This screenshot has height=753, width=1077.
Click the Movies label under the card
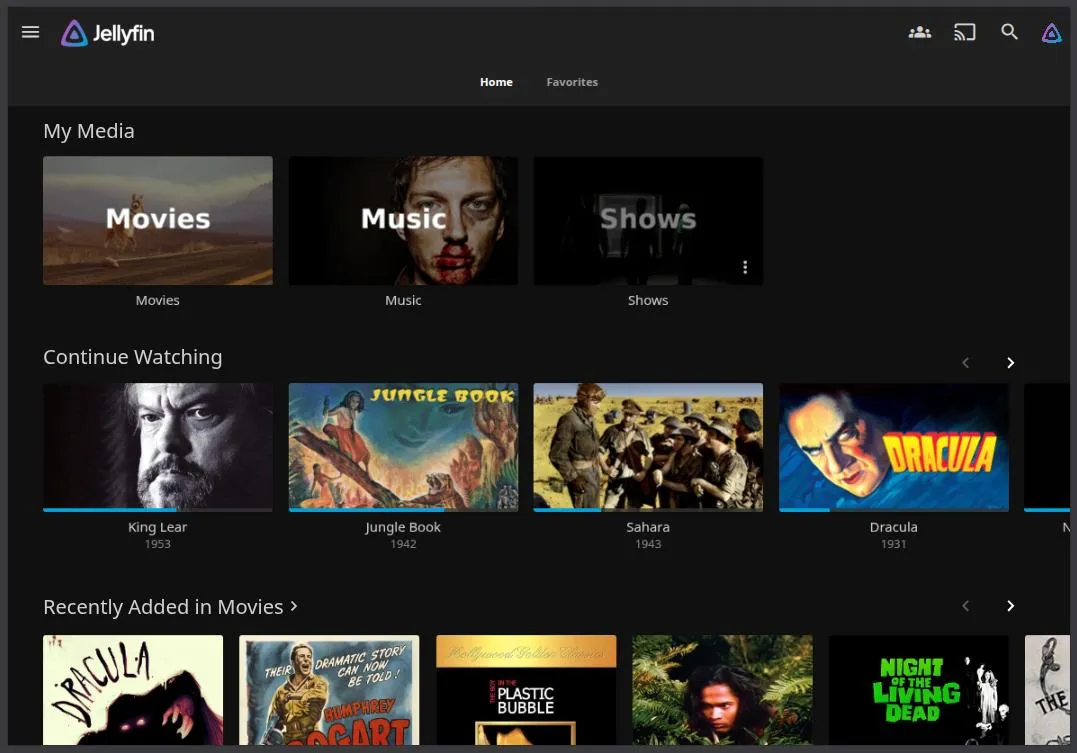[x=157, y=300]
